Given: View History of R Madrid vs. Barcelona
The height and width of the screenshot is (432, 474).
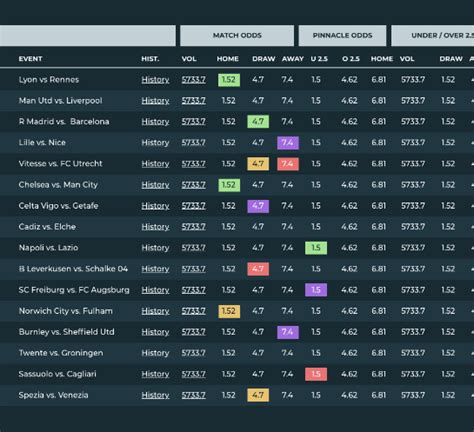Looking at the screenshot, I should (x=155, y=122).
